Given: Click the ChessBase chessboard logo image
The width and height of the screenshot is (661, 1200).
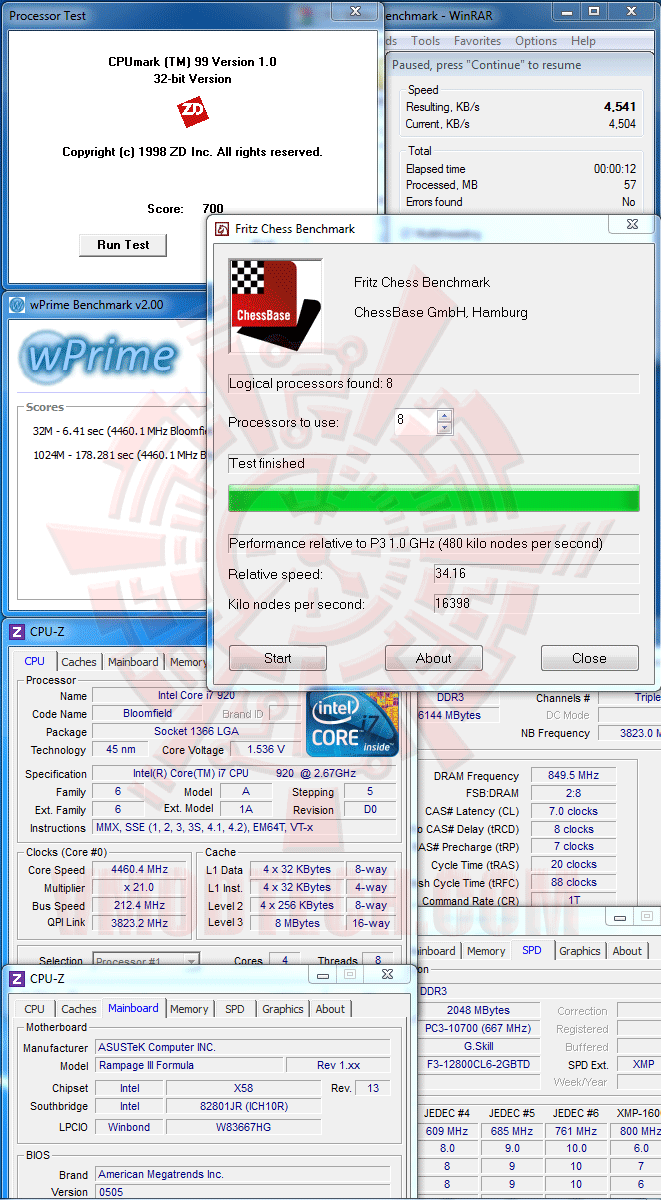Looking at the screenshot, I should tap(276, 306).
